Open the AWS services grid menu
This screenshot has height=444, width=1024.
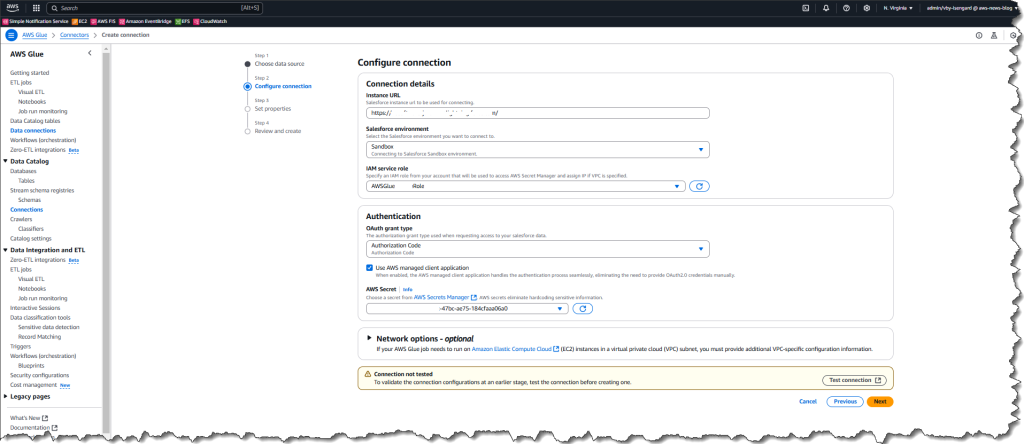[36, 8]
